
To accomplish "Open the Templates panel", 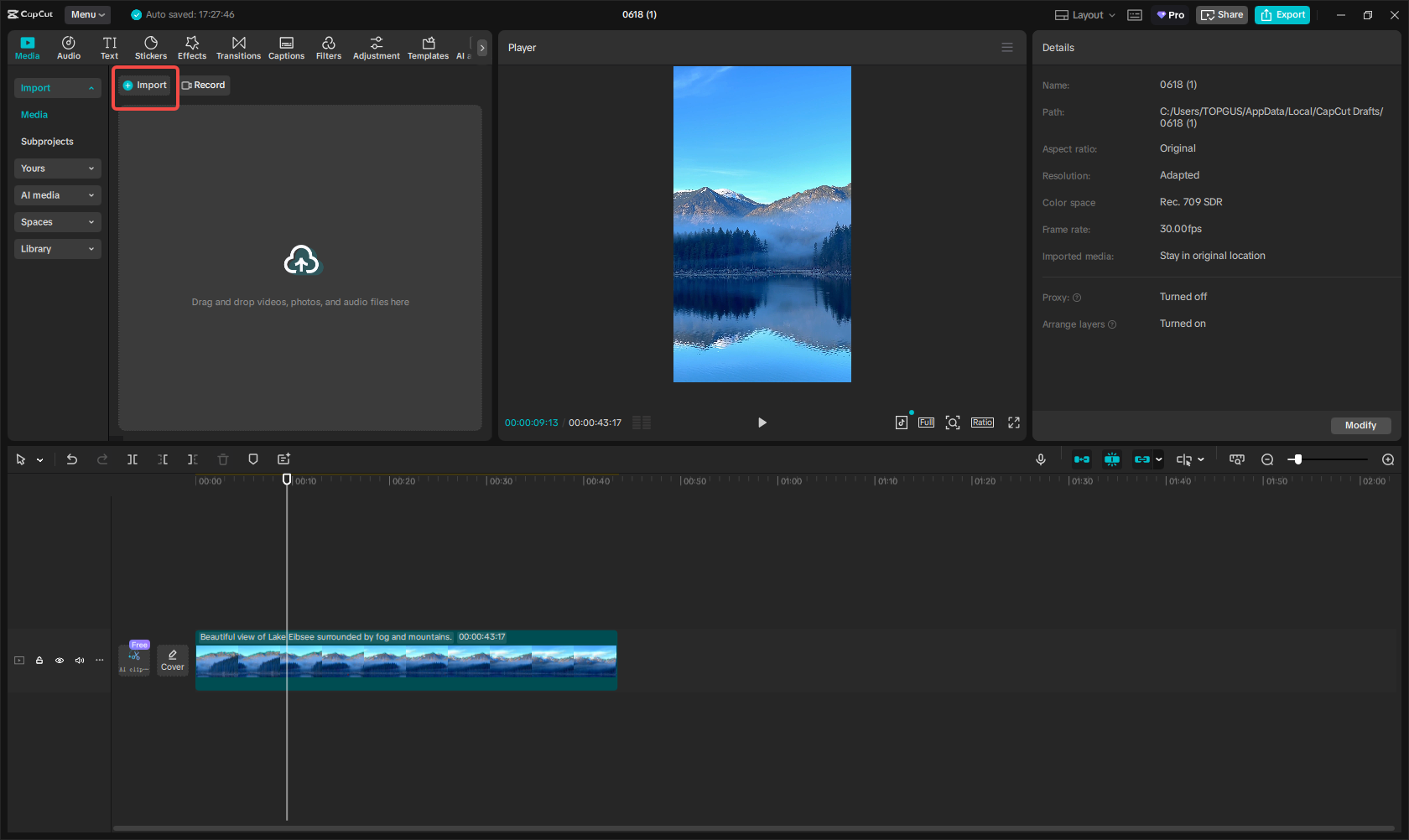I will tap(428, 47).
